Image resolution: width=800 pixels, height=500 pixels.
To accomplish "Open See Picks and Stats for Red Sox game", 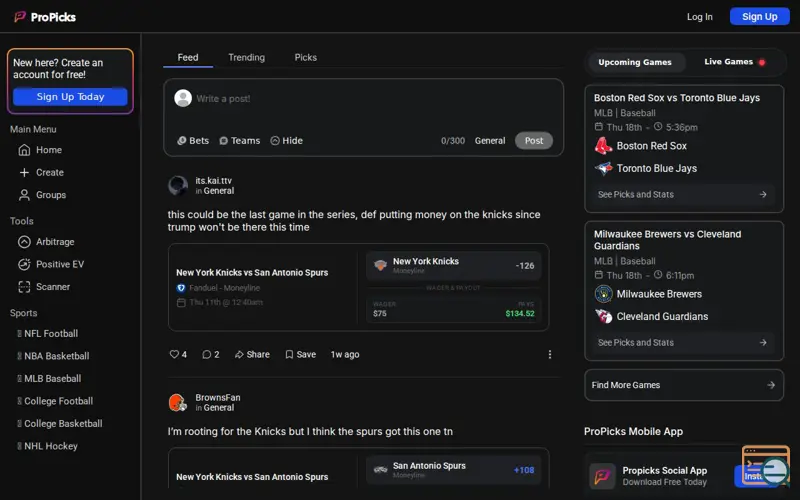I will click(x=683, y=194).
